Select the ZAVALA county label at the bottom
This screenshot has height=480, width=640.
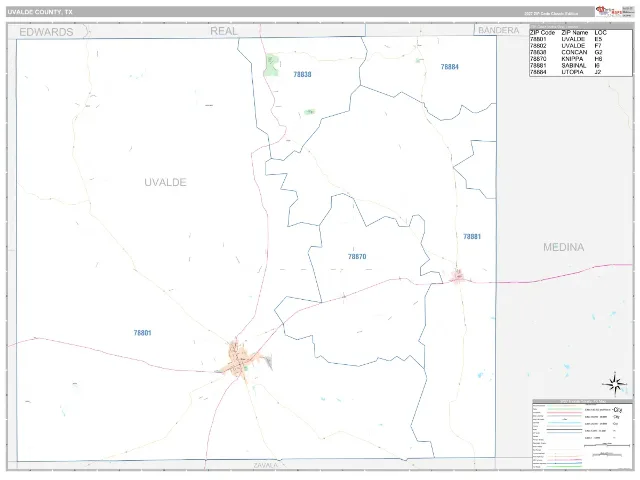(265, 465)
